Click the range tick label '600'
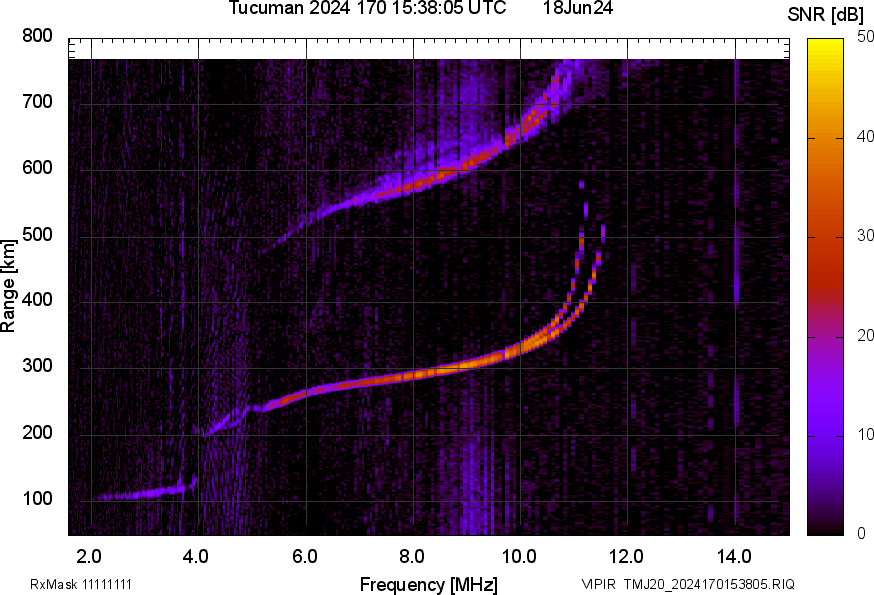This screenshot has height=595, width=874. [x=37, y=168]
